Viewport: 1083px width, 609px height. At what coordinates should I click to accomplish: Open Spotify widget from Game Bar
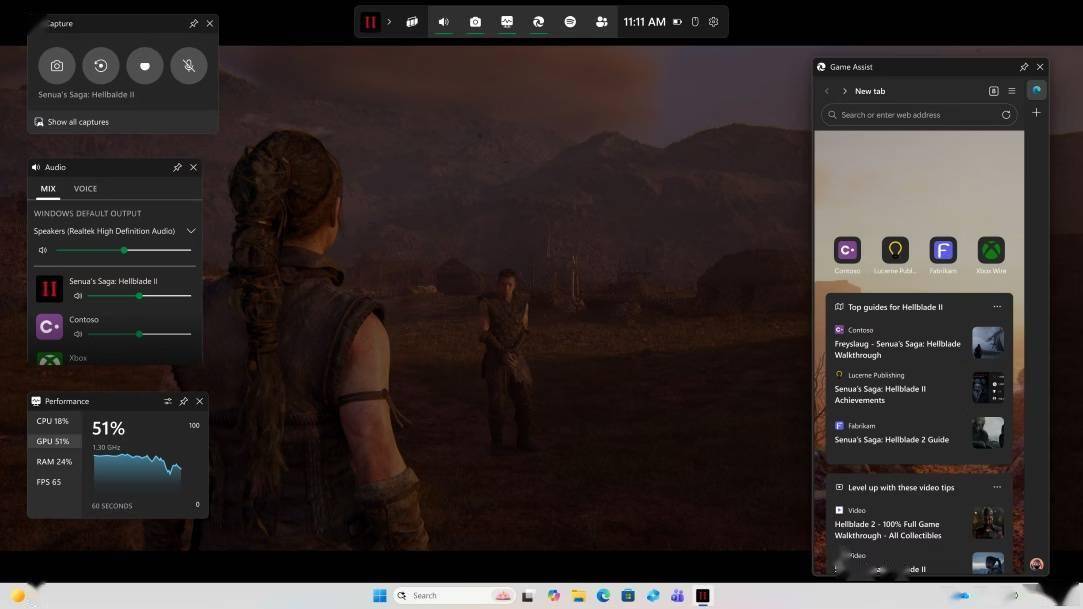(x=570, y=22)
